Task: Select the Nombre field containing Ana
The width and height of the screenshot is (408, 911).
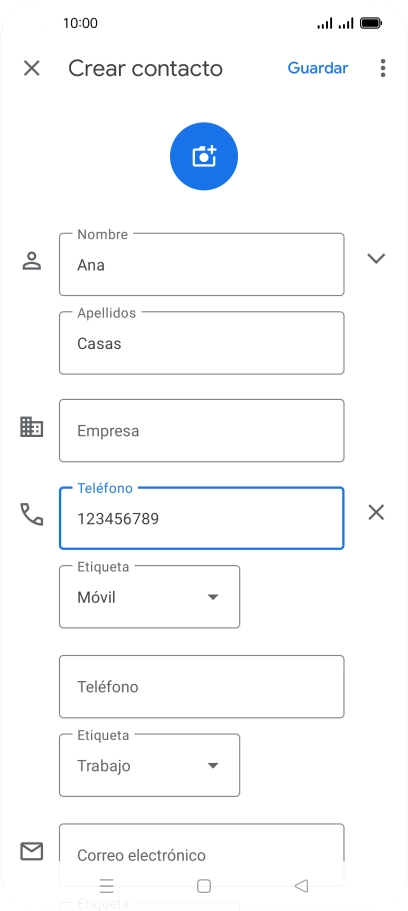Action: click(x=202, y=264)
